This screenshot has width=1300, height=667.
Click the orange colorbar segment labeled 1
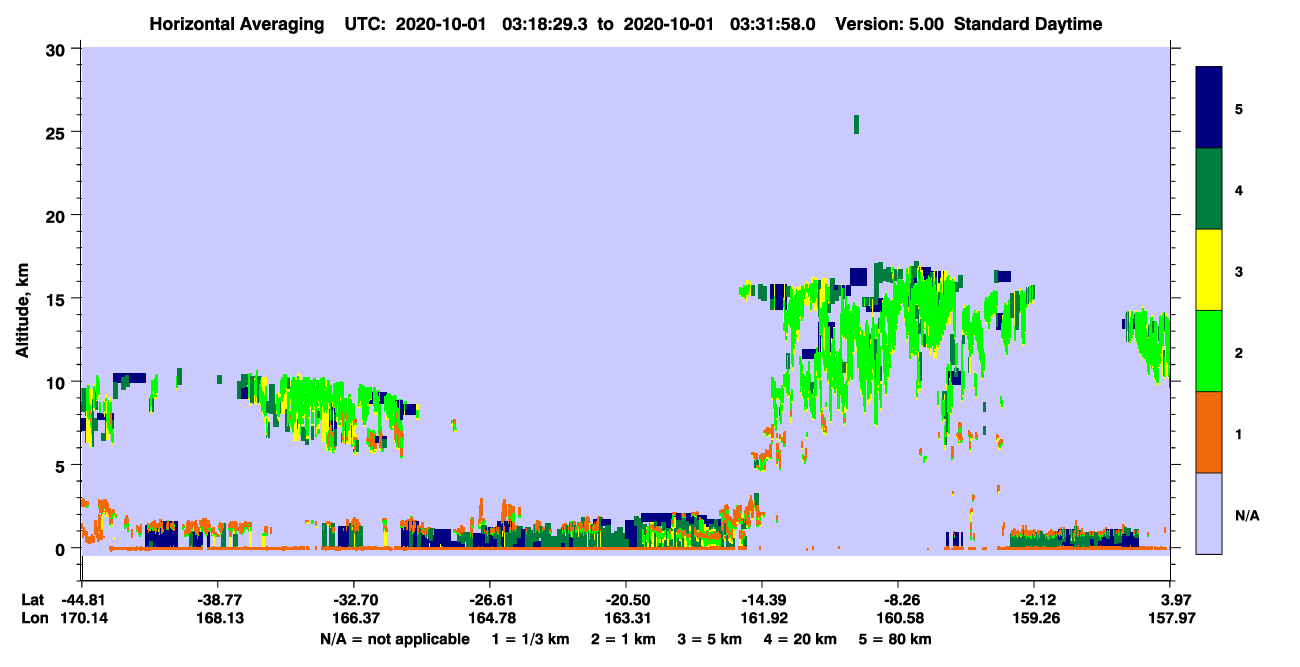click(x=1209, y=432)
